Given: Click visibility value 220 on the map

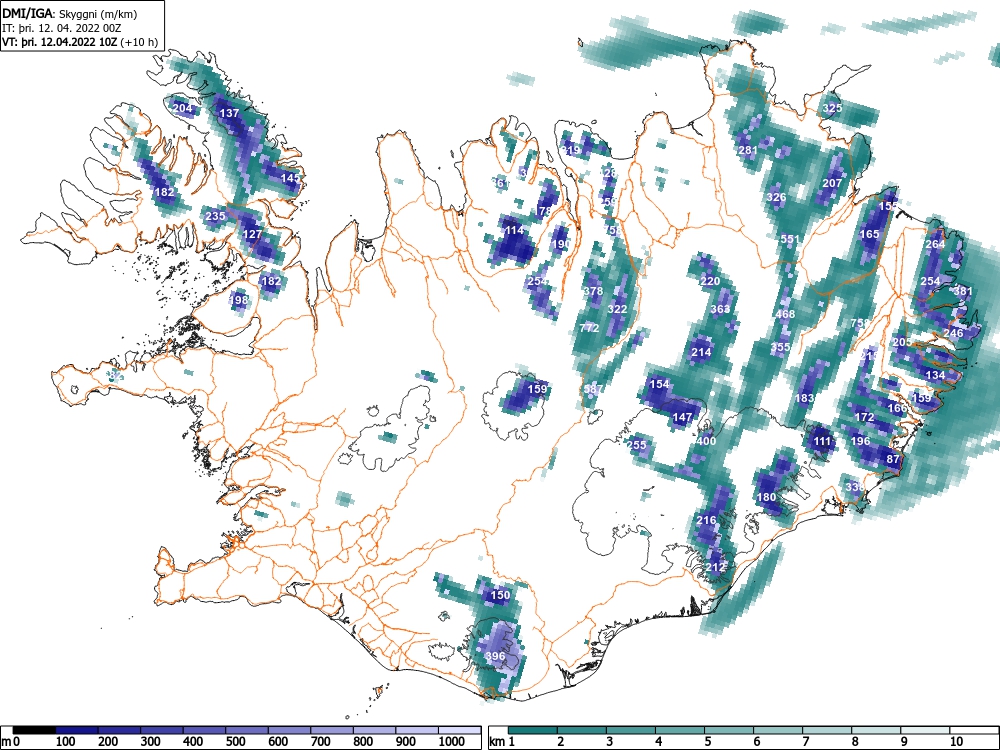Looking at the screenshot, I should coord(710,281).
